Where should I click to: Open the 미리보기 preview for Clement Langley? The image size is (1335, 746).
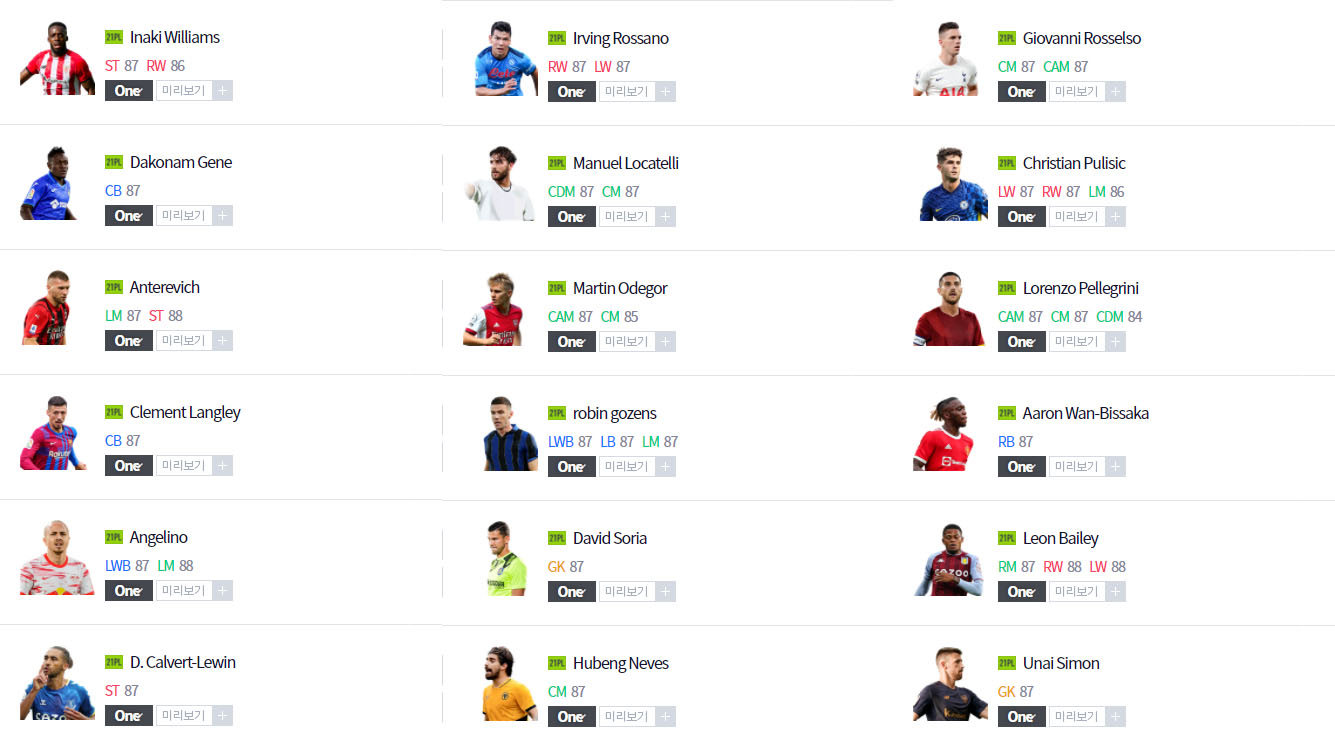click(x=184, y=465)
